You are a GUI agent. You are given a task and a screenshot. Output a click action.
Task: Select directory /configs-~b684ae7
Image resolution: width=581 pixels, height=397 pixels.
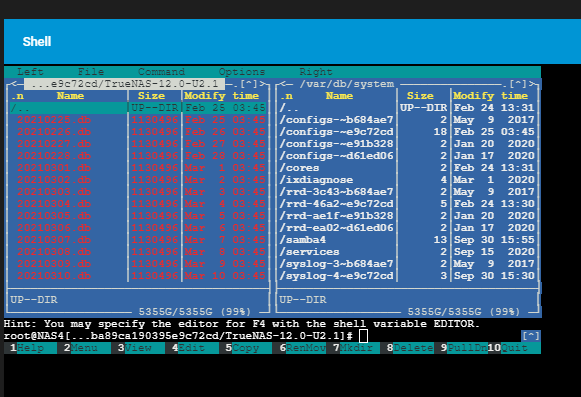[407, 120]
